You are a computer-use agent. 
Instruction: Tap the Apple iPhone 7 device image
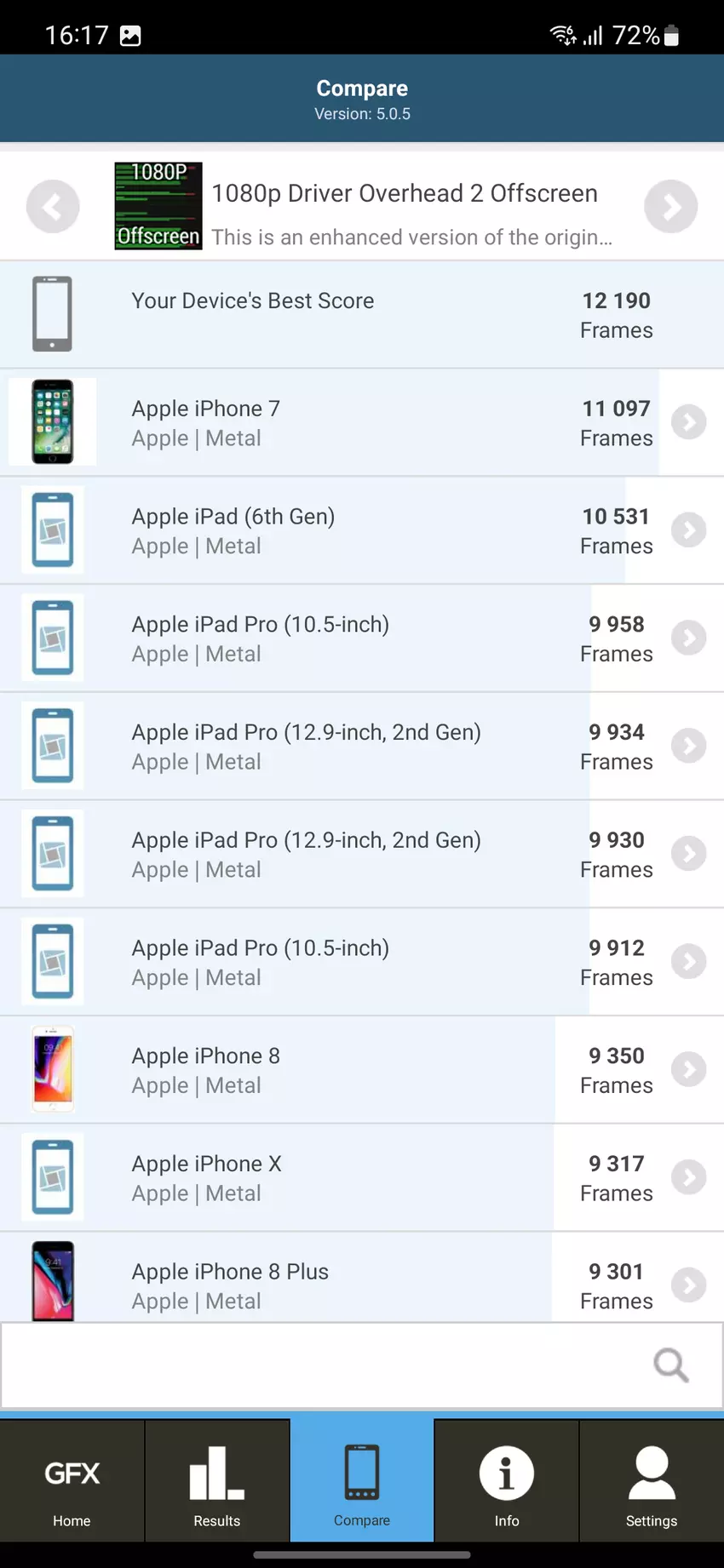(x=52, y=422)
